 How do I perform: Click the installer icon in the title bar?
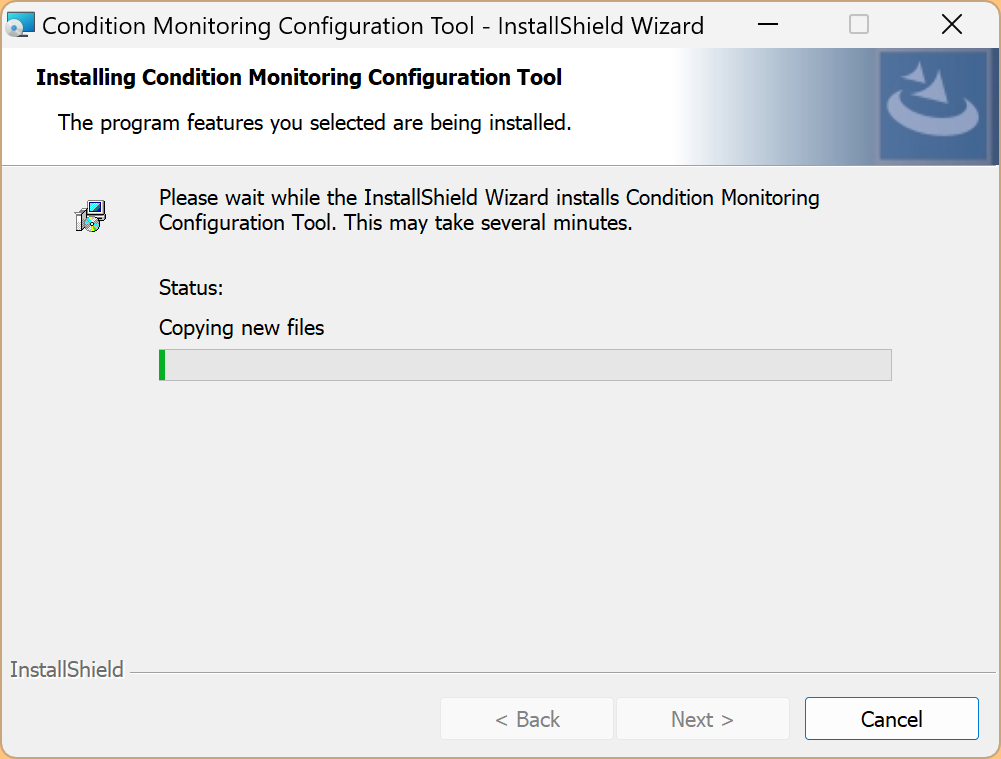[21, 25]
